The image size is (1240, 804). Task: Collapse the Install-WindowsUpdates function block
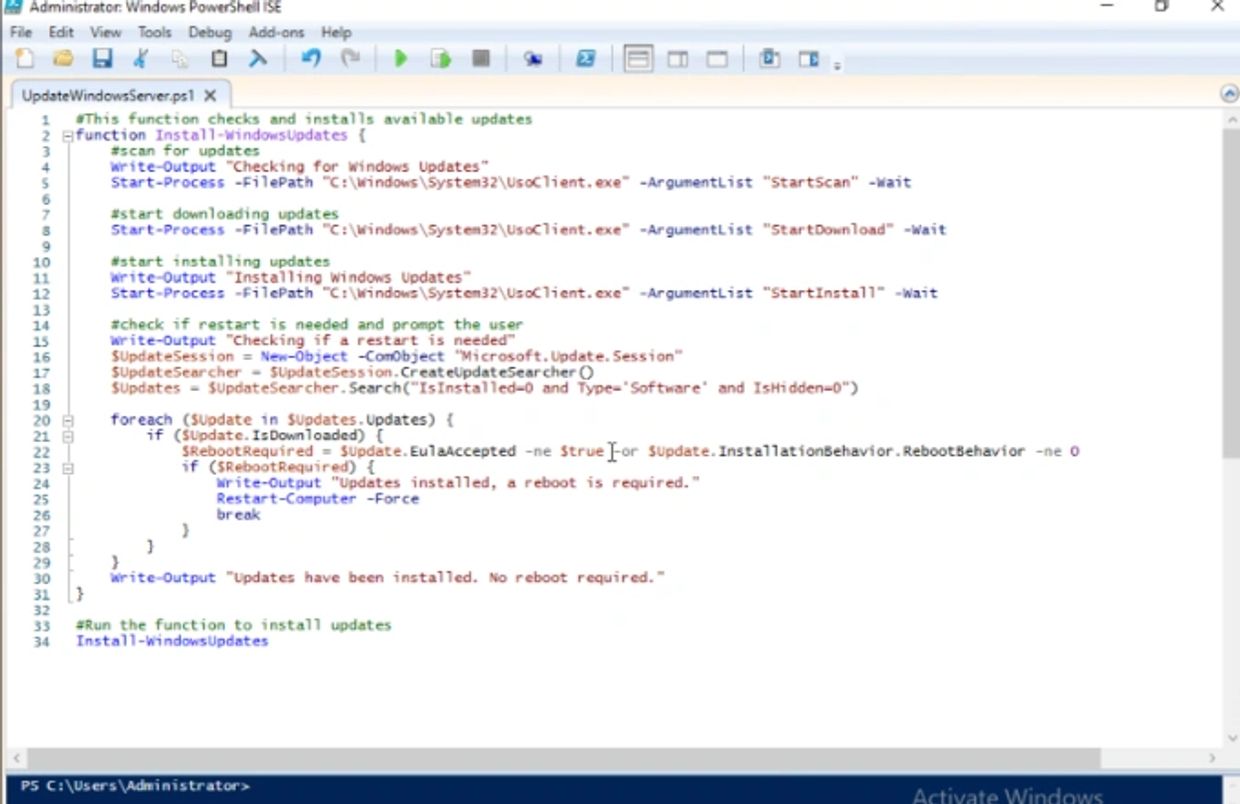67,136
